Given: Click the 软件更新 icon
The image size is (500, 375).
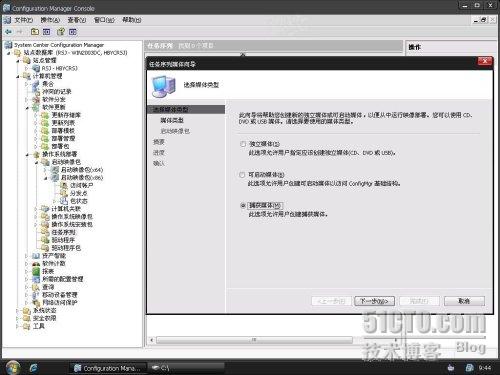Looking at the screenshot, I should 36,107.
